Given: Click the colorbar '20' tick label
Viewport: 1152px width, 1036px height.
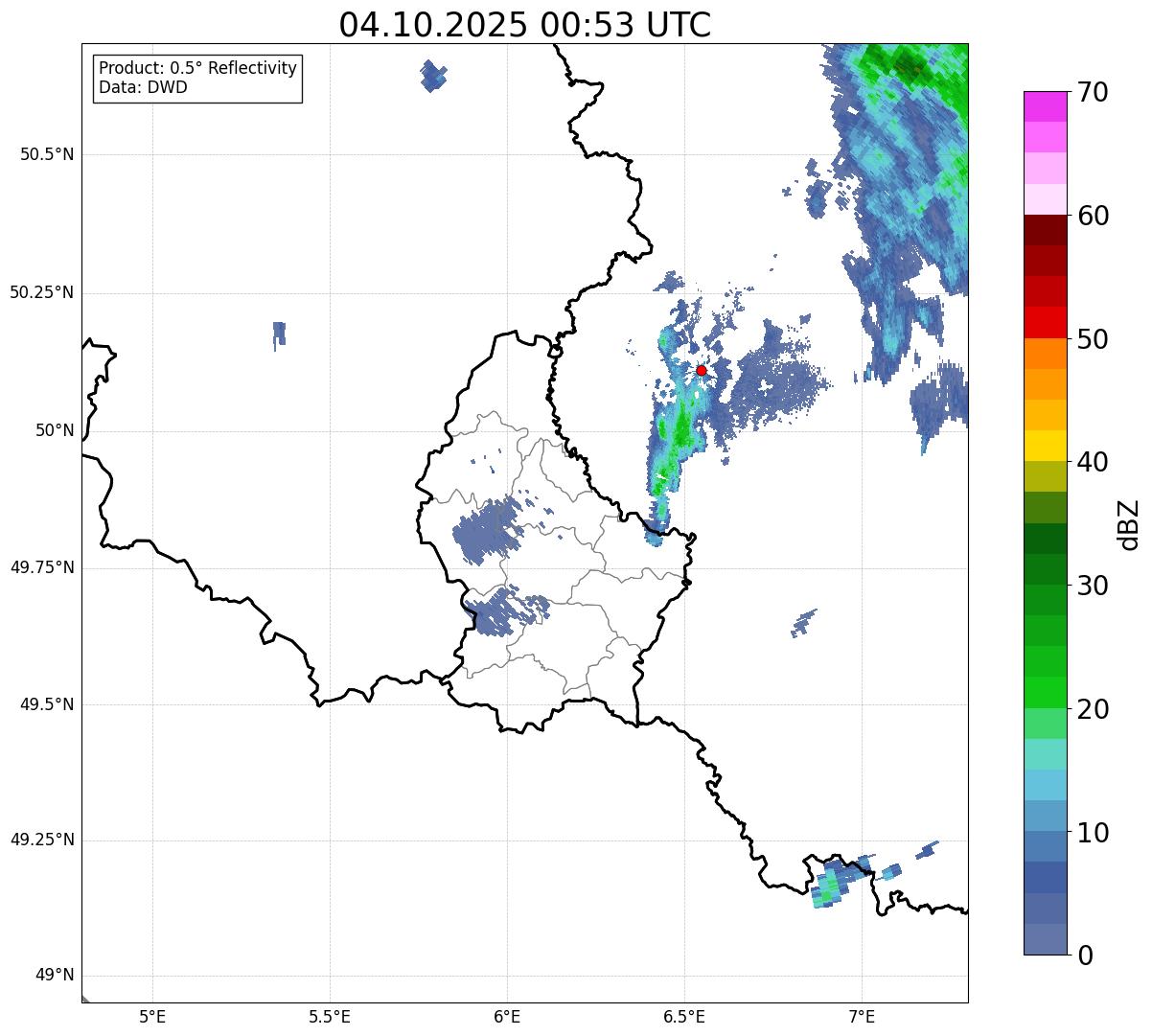Looking at the screenshot, I should click(x=1094, y=709).
